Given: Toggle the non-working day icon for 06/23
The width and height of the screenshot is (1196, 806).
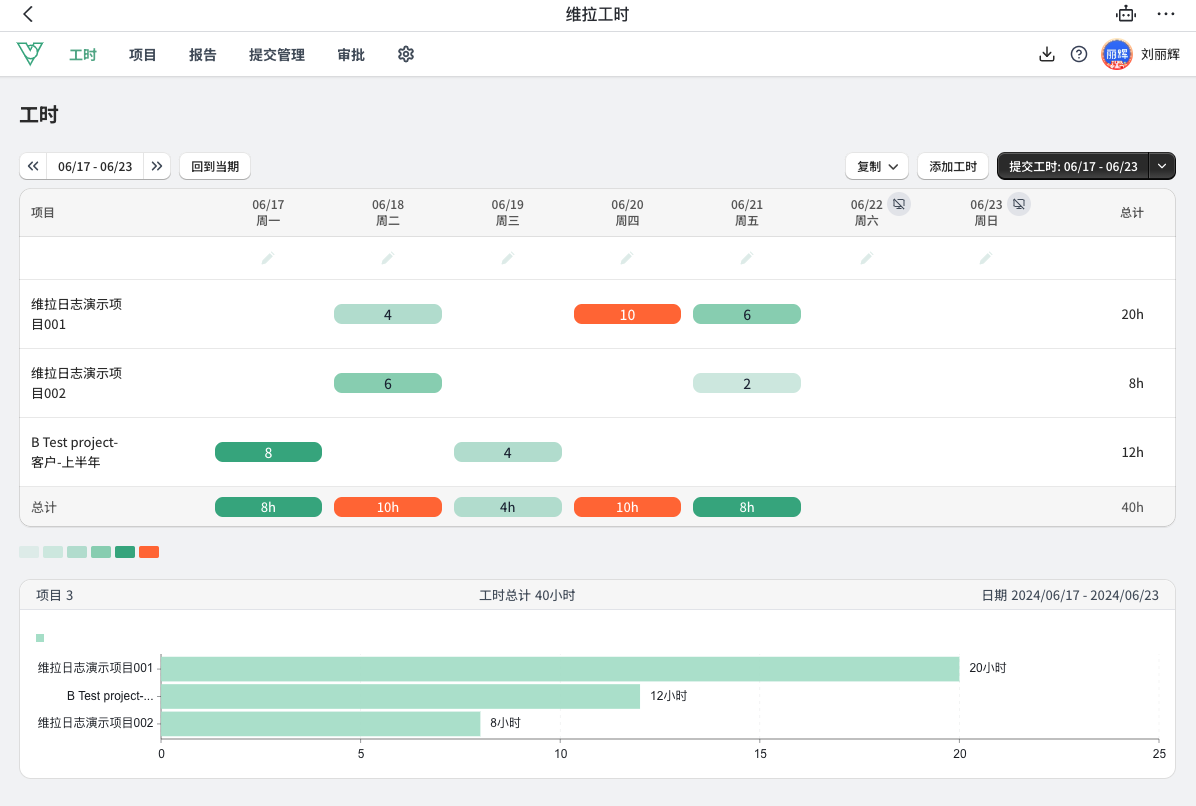Looking at the screenshot, I should click(1018, 204).
